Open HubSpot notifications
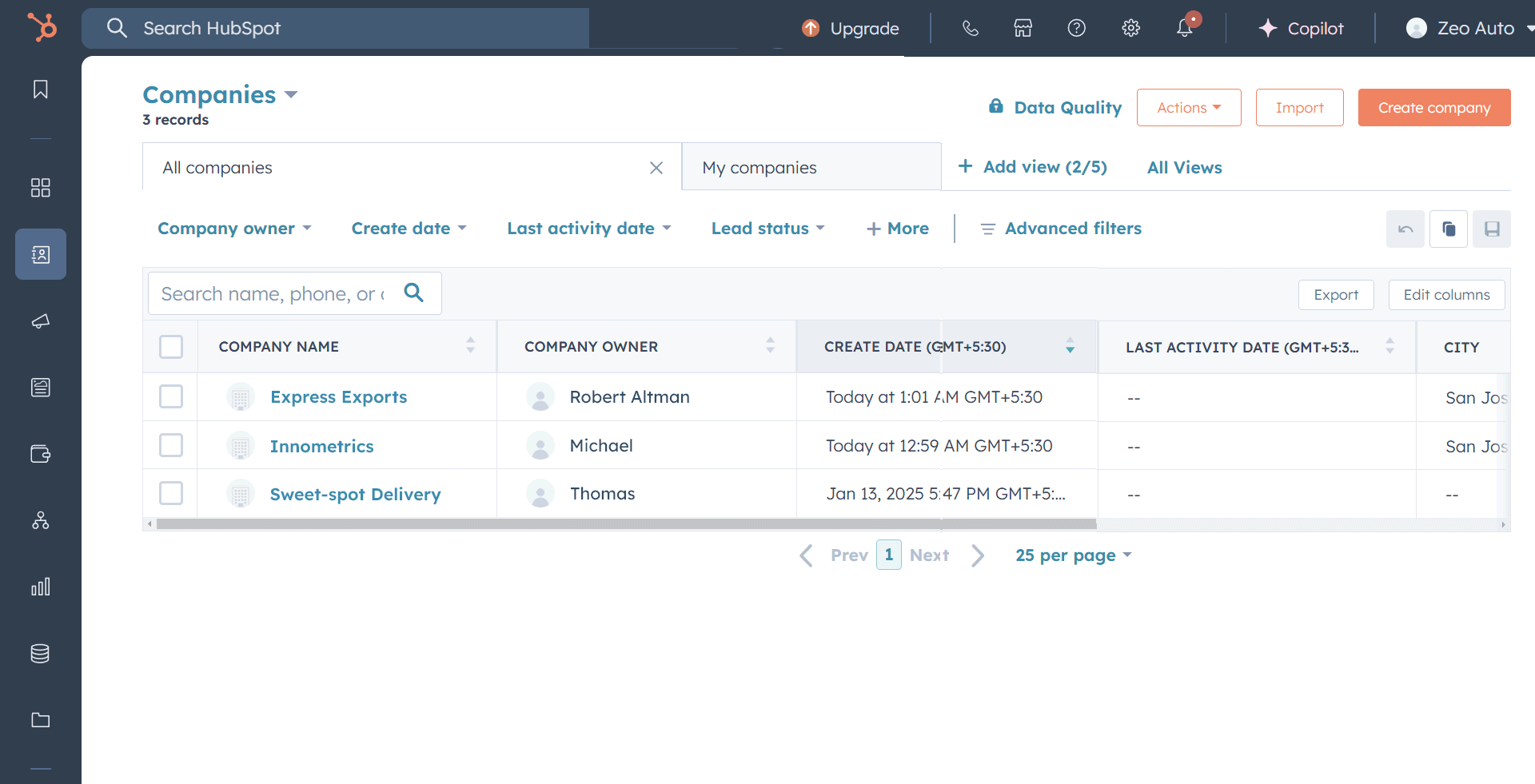 coord(1186,28)
